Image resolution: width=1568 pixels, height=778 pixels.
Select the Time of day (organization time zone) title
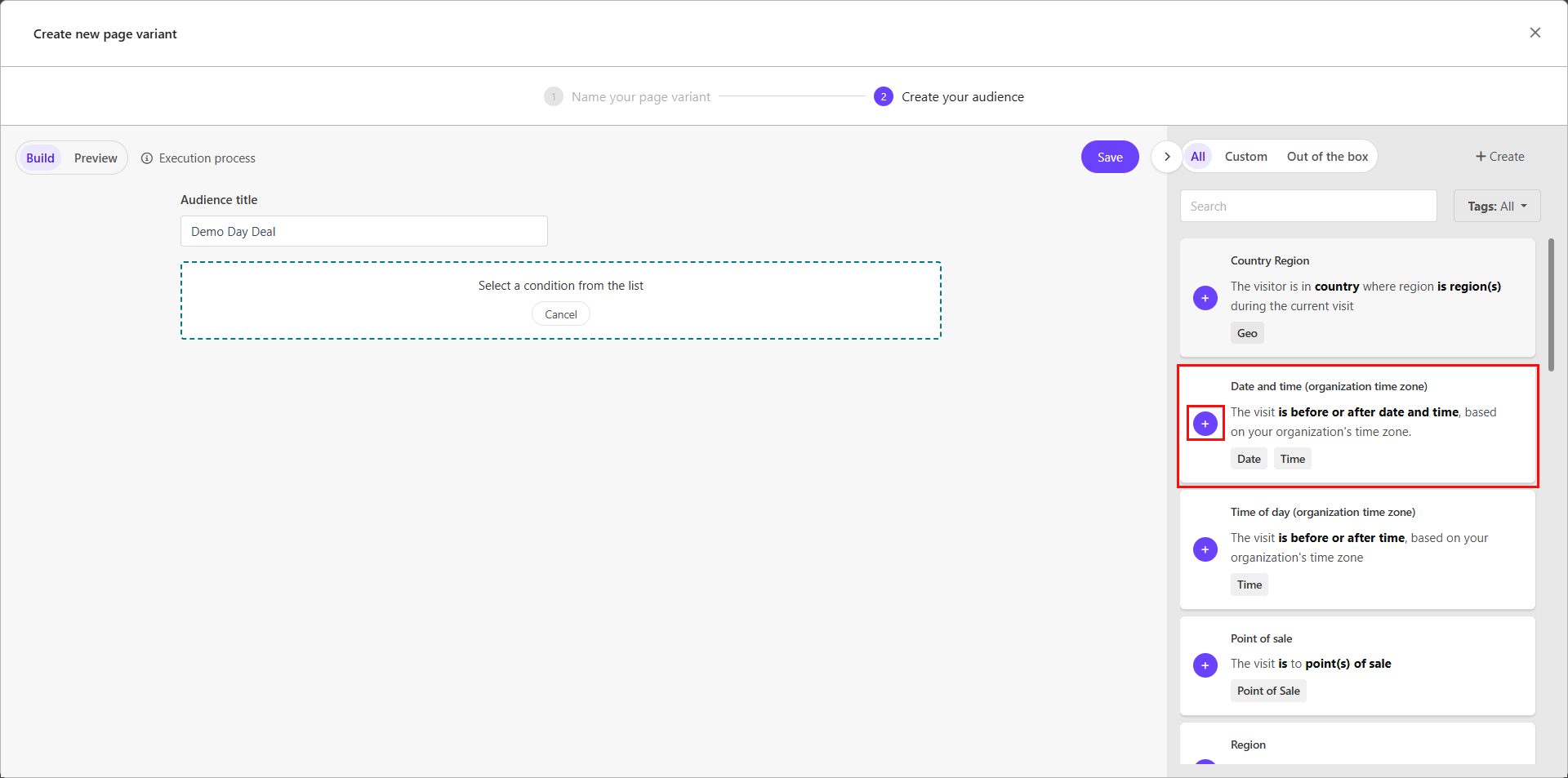1322,512
